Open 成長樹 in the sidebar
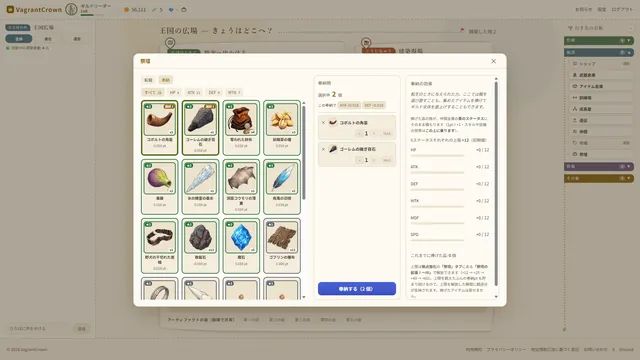The image size is (640, 360). tap(601, 109)
